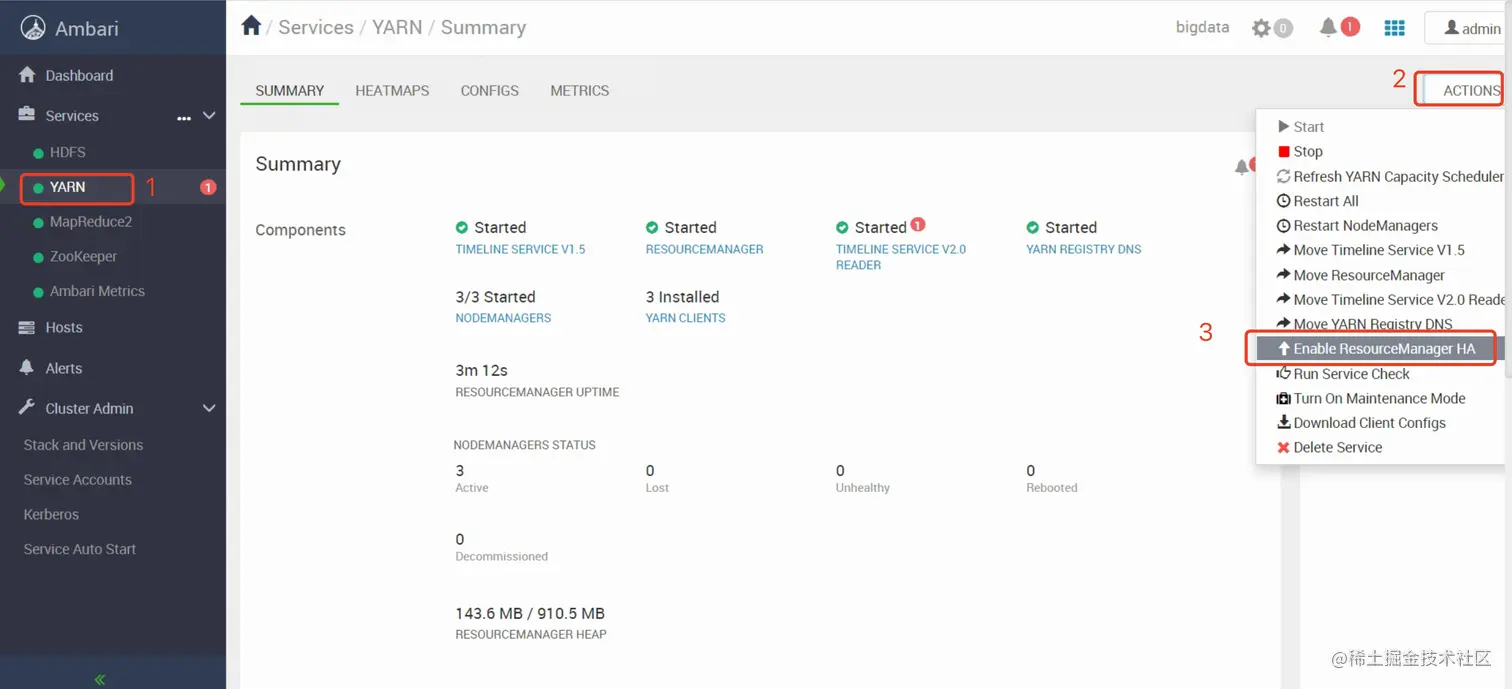Click the ResourceManager started check icon

[x=652, y=227]
